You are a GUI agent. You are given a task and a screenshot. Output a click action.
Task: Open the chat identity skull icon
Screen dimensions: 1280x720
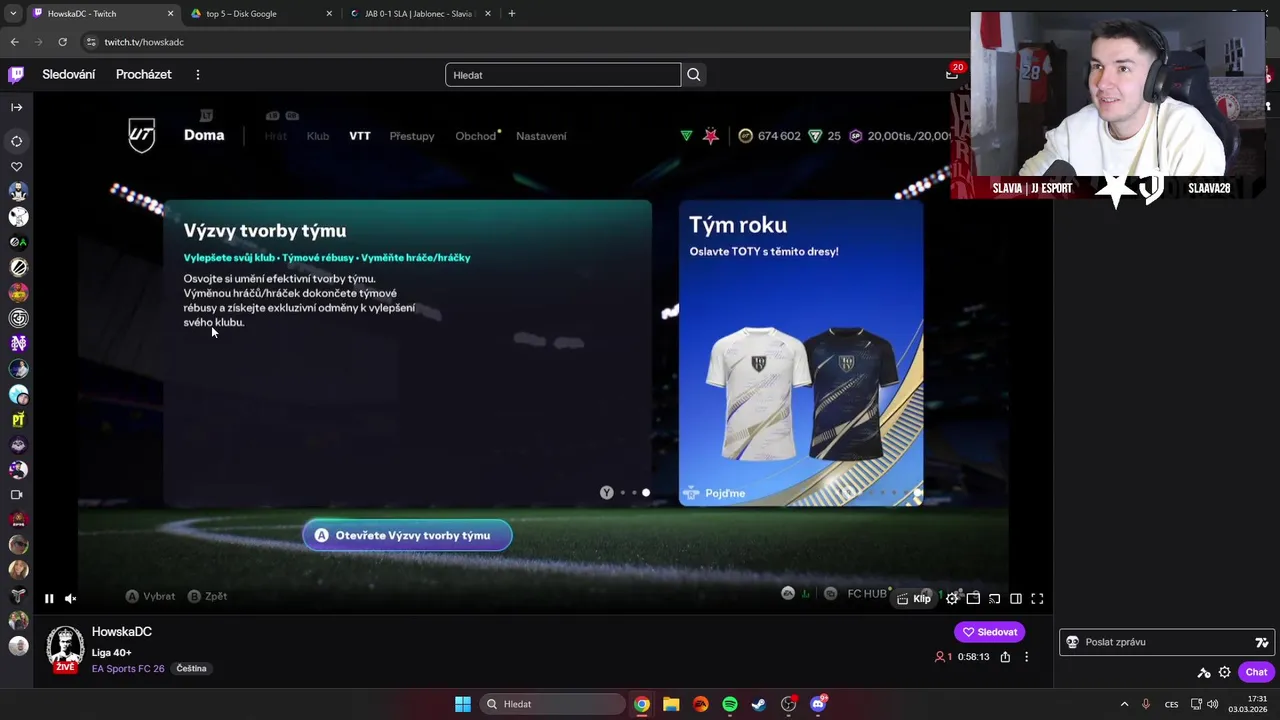point(1072,642)
